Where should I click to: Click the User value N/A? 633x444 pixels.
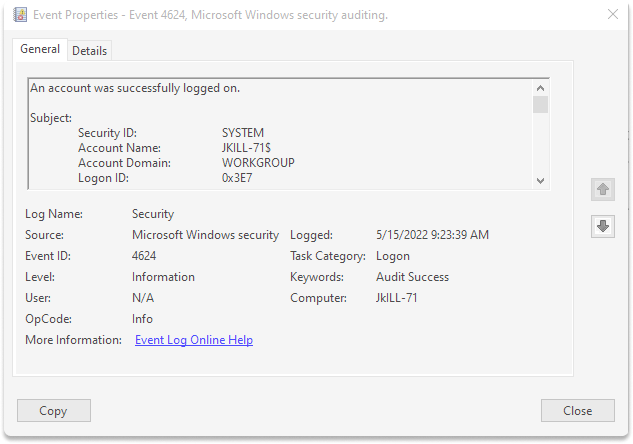pyautogui.click(x=143, y=298)
